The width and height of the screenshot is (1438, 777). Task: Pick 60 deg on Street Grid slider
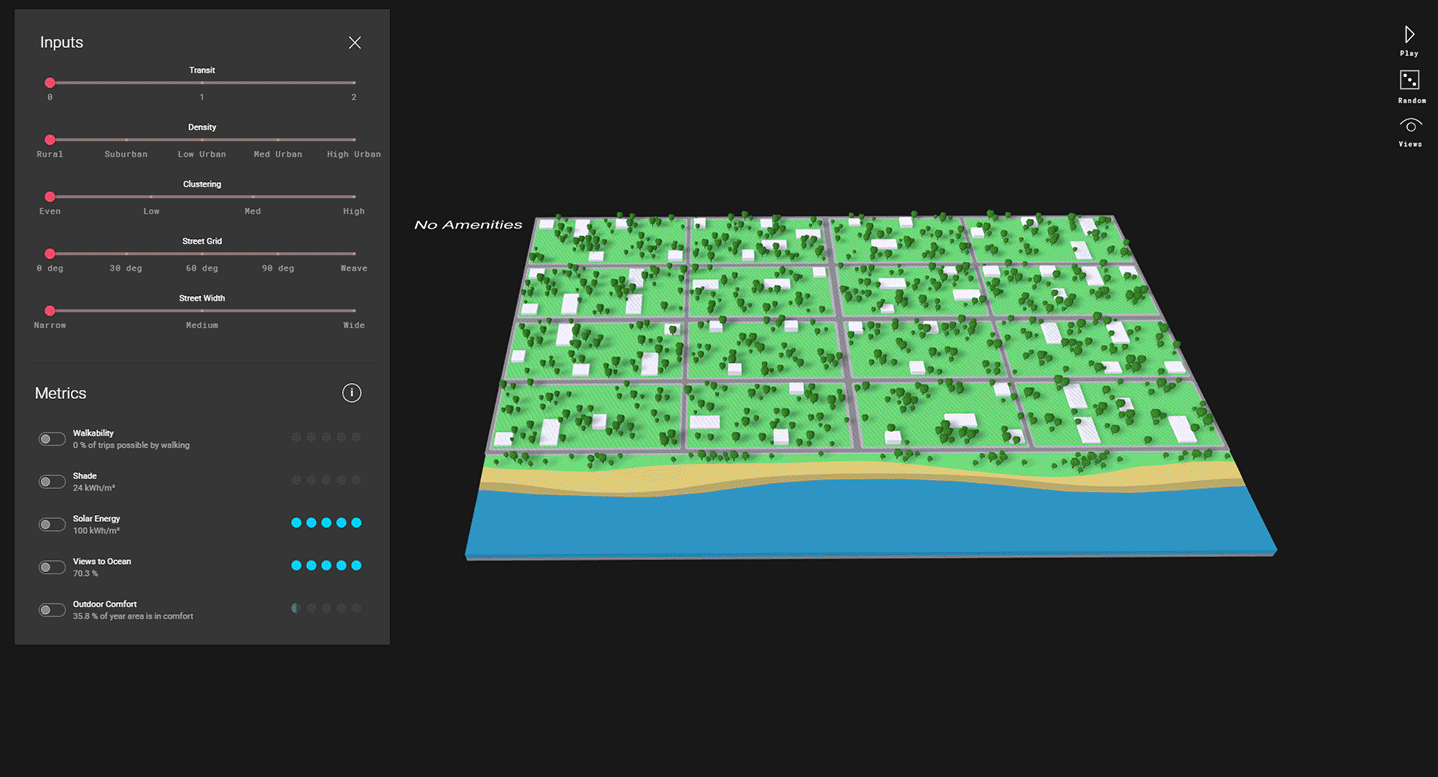point(202,254)
